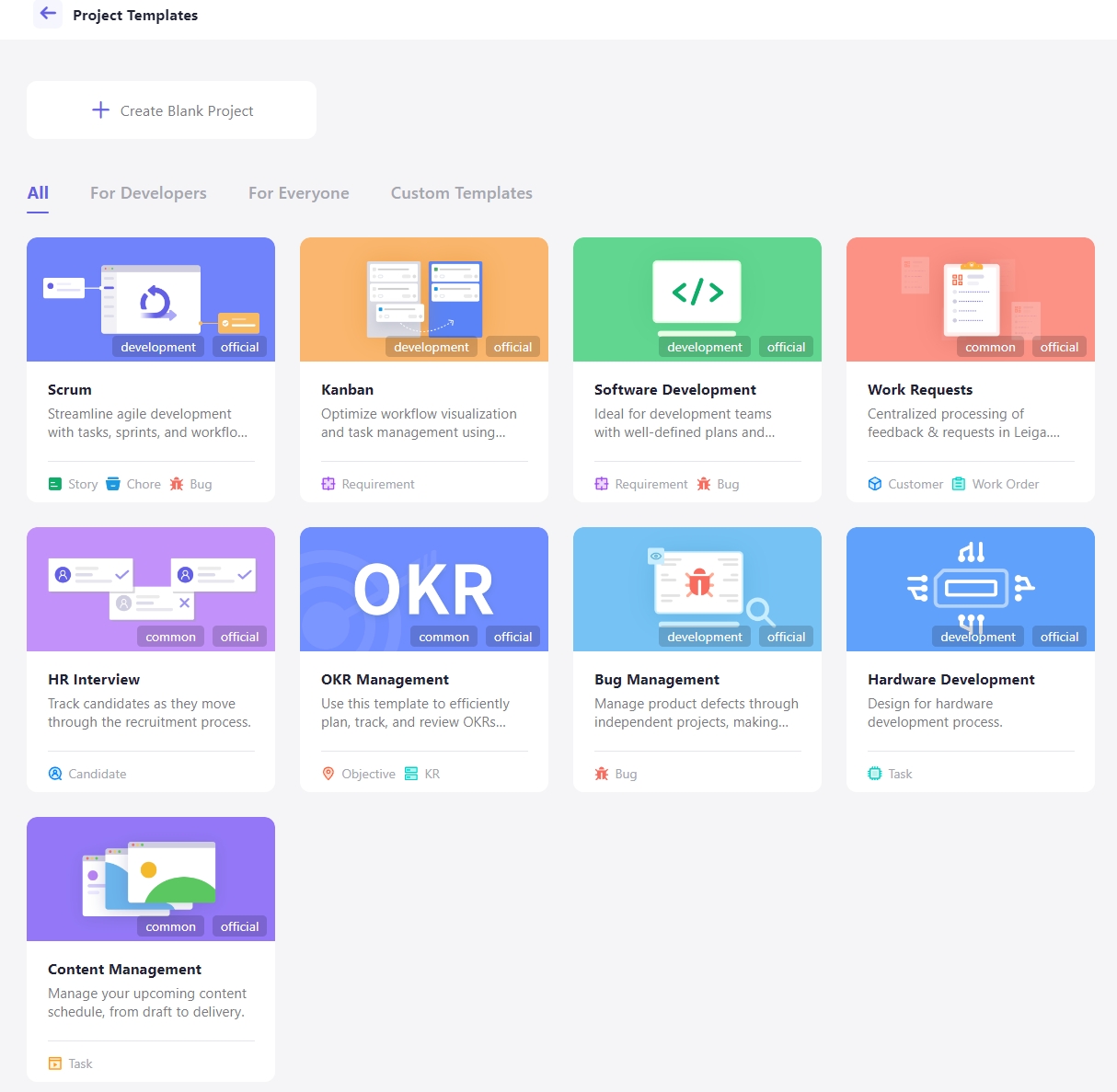Switch to the For Developers tab
This screenshot has width=1117, height=1092.
click(x=148, y=193)
